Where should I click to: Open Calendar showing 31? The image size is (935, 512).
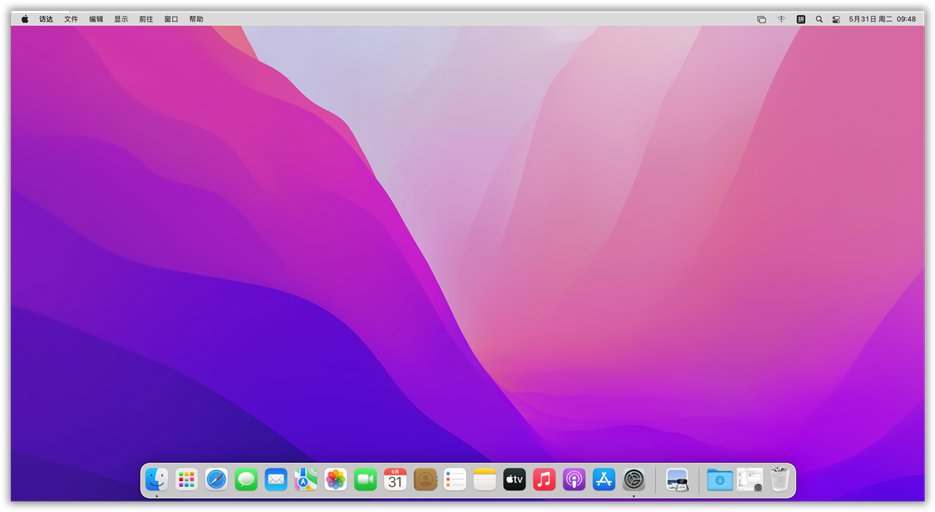click(395, 479)
